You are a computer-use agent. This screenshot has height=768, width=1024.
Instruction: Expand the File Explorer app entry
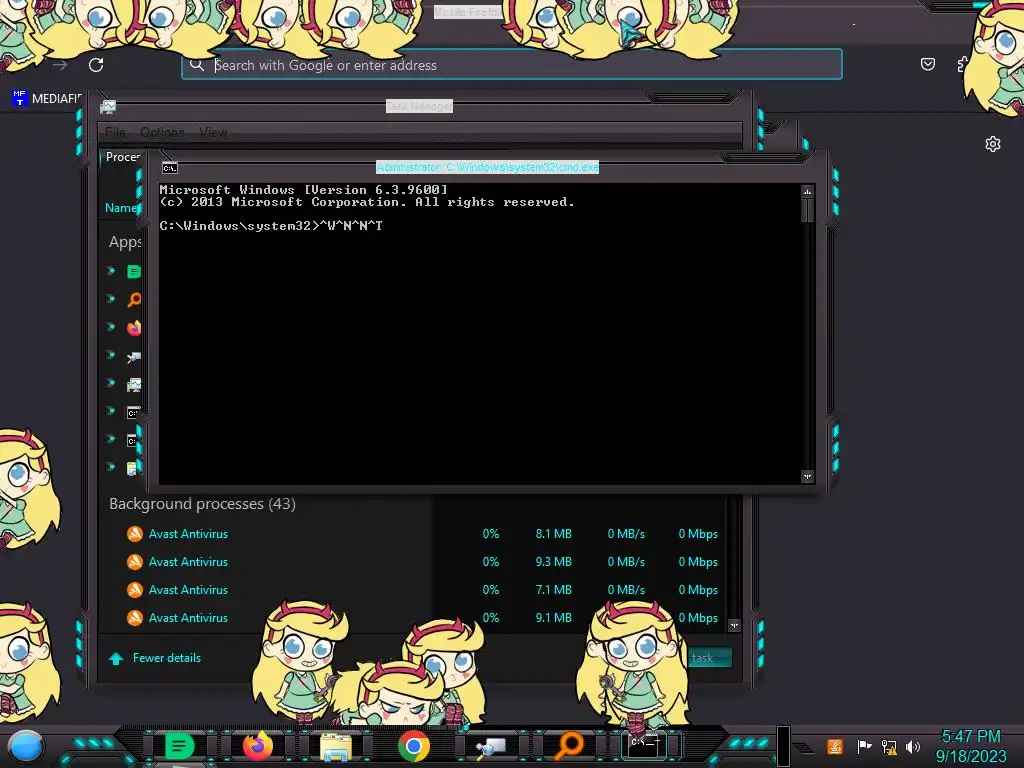[x=110, y=467]
